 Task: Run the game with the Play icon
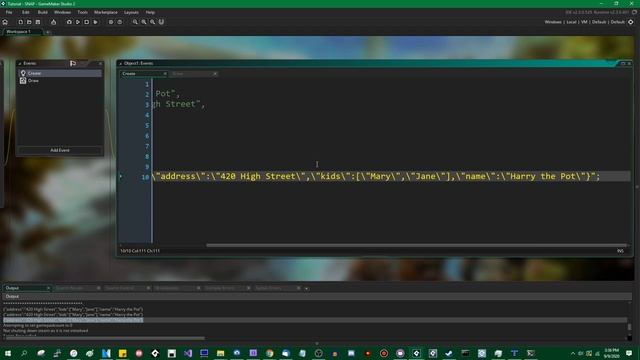click(78, 22)
